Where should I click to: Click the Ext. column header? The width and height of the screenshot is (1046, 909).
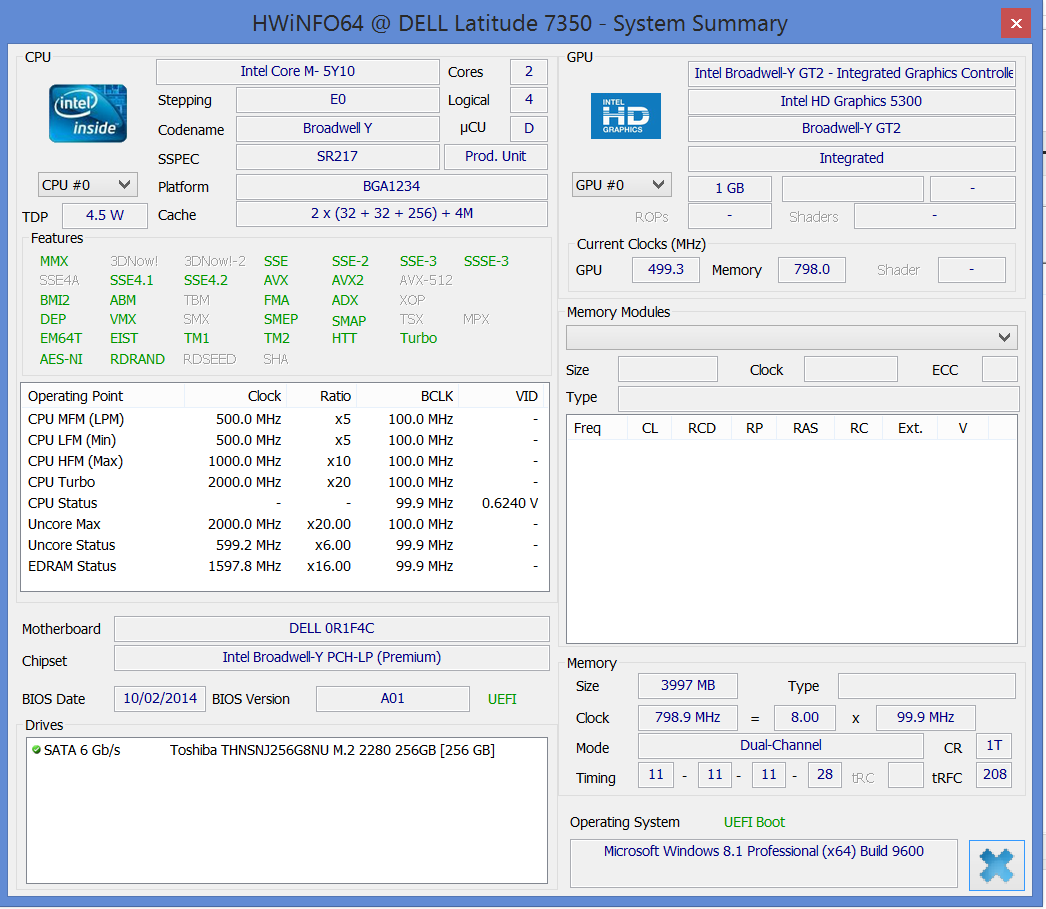[x=910, y=428]
